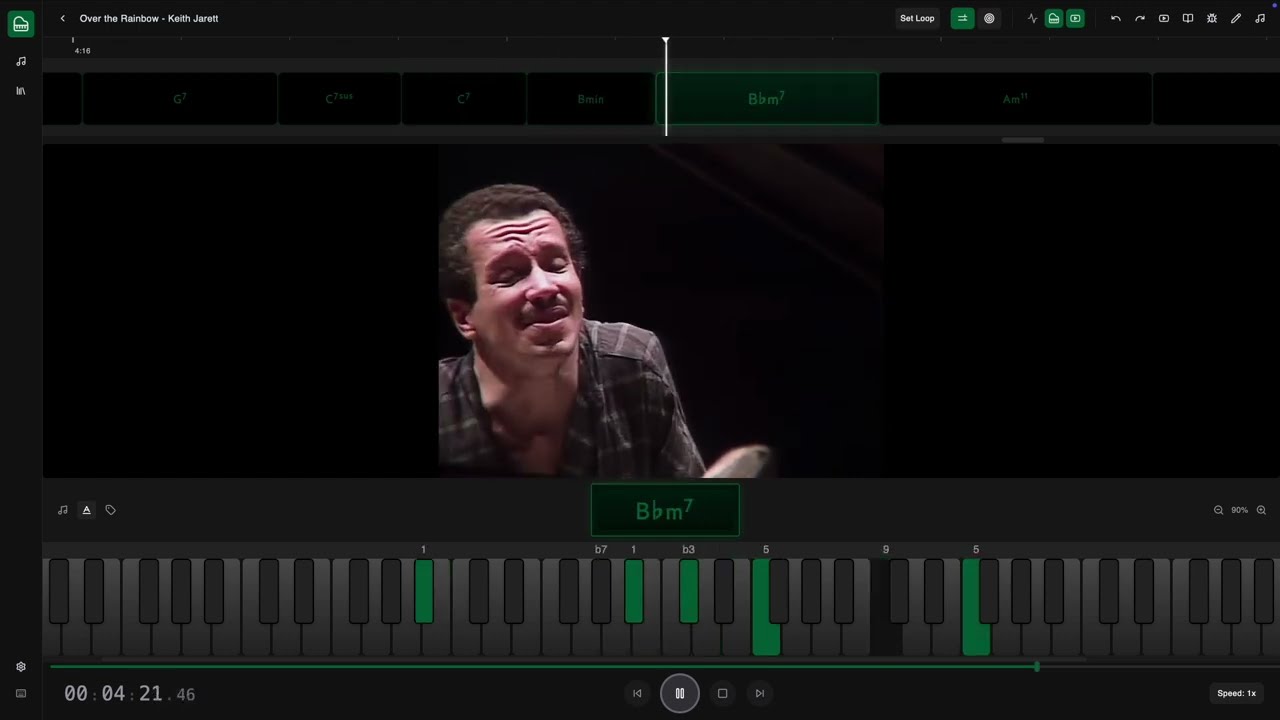Click the green key labeled b3
This screenshot has width=1280, height=720.
point(689,590)
